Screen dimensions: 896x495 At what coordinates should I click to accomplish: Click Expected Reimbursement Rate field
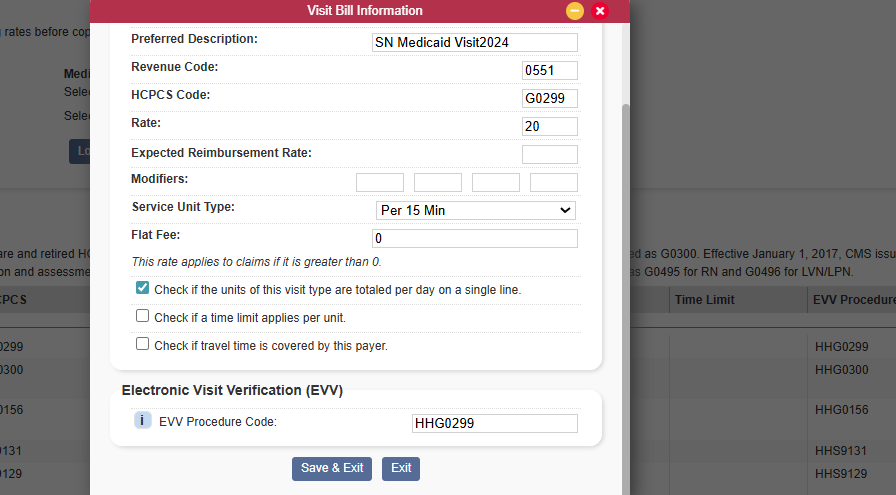point(550,154)
